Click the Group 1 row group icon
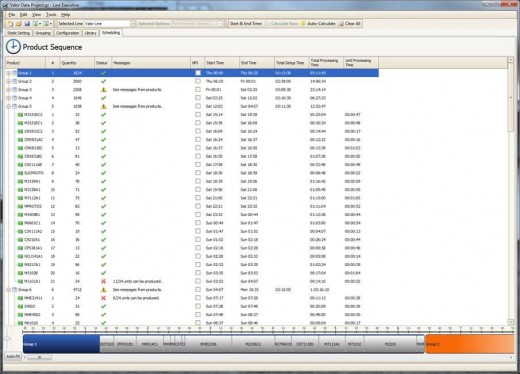The image size is (520, 374). pyautogui.click(x=14, y=73)
